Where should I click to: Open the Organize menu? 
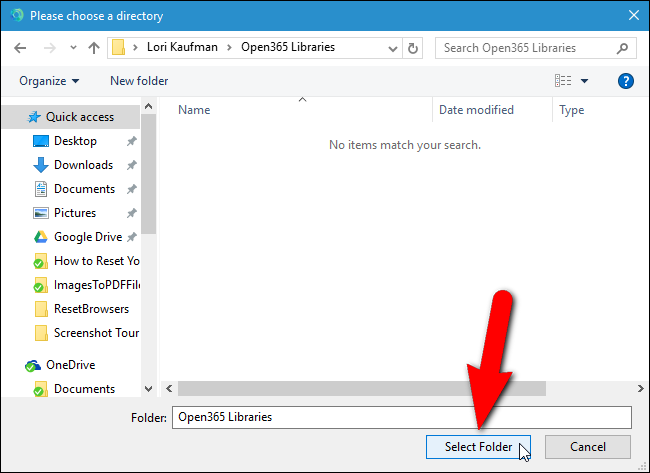tap(49, 81)
